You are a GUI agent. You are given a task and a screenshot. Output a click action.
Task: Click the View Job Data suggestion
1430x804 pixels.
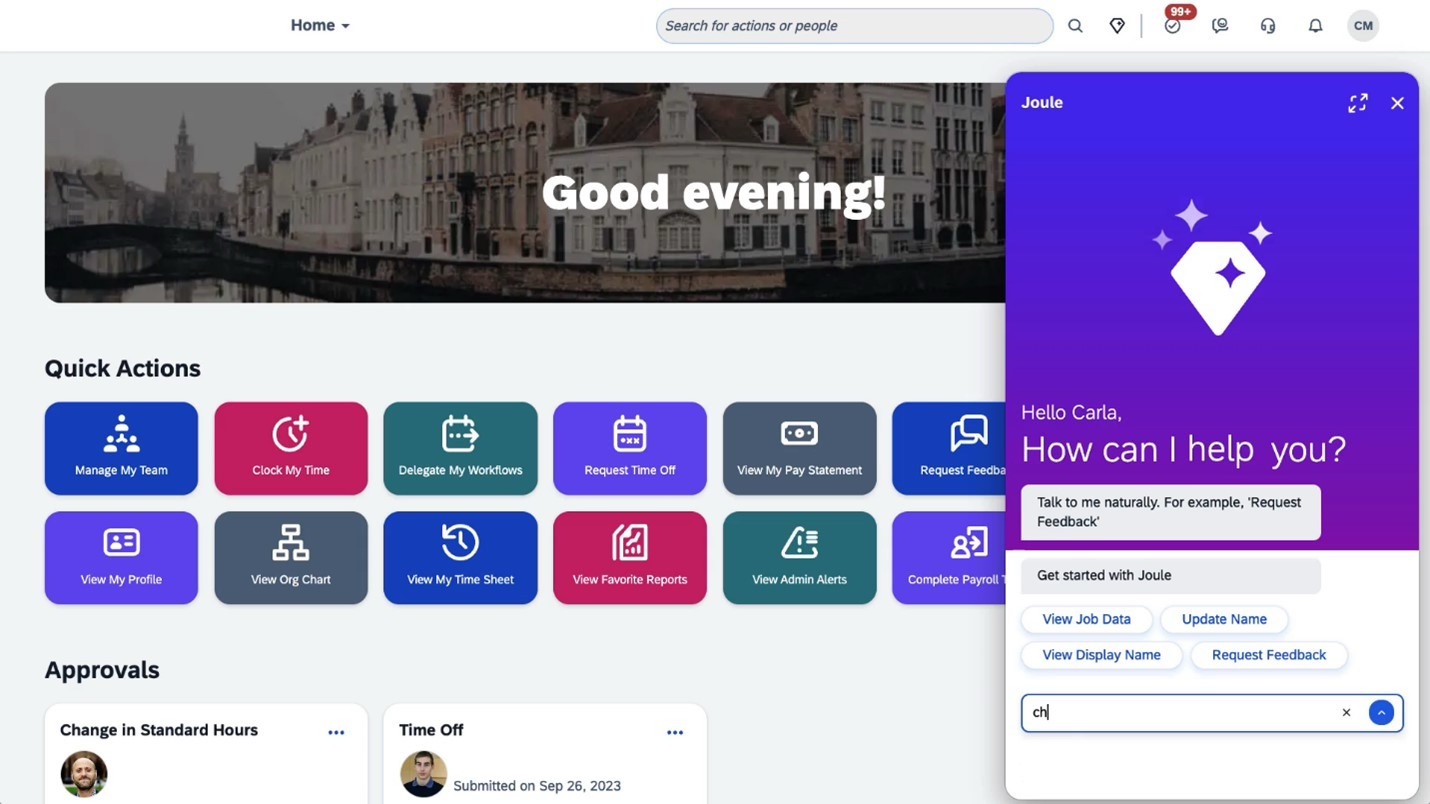[1086, 619]
